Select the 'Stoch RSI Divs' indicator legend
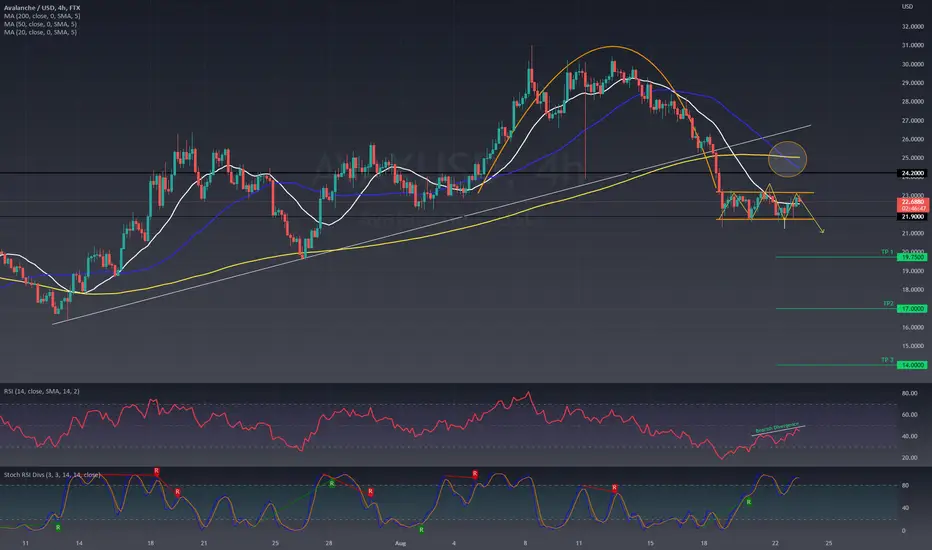932x550 pixels. [52, 474]
